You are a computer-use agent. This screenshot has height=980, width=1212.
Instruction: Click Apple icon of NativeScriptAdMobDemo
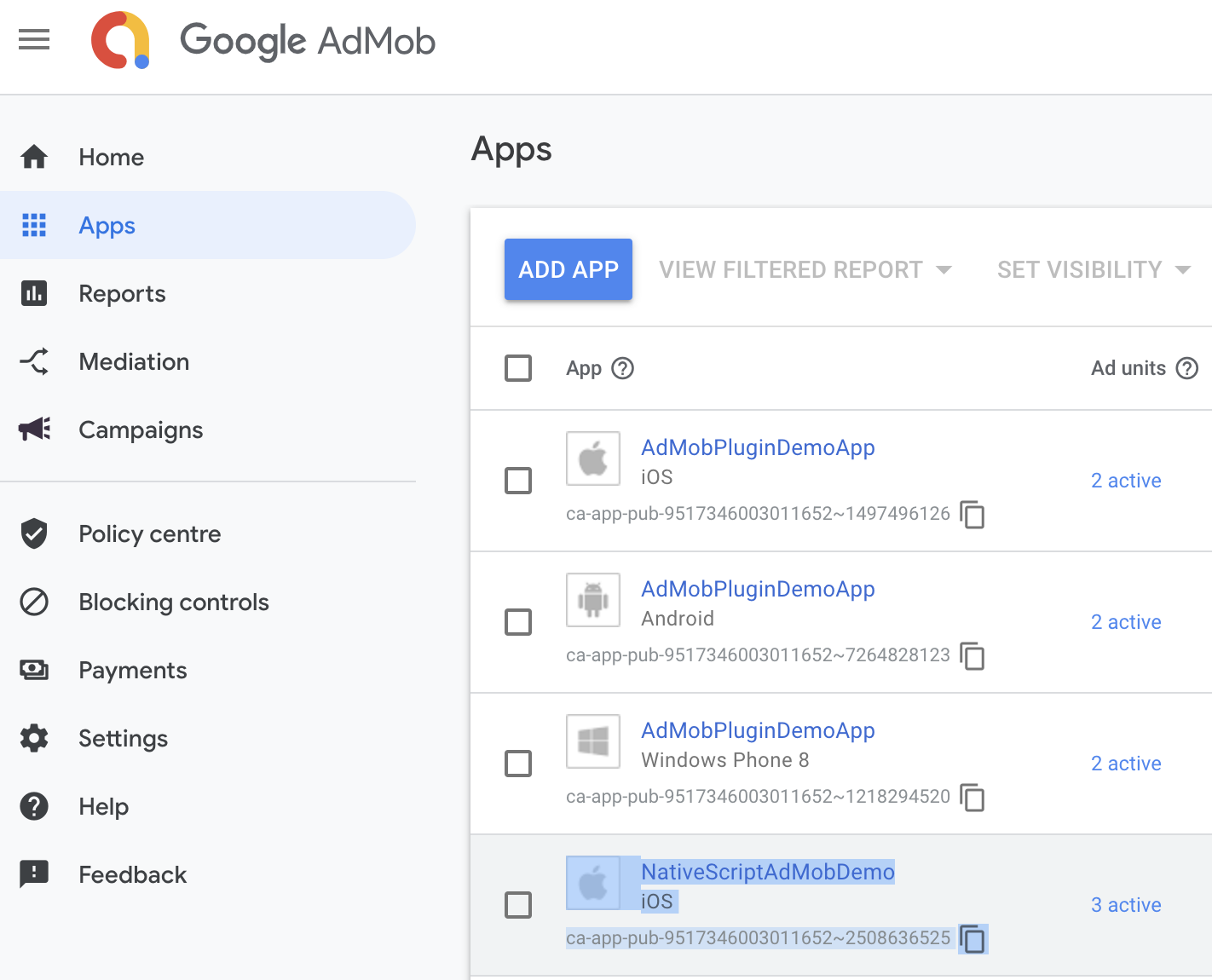tap(593, 883)
